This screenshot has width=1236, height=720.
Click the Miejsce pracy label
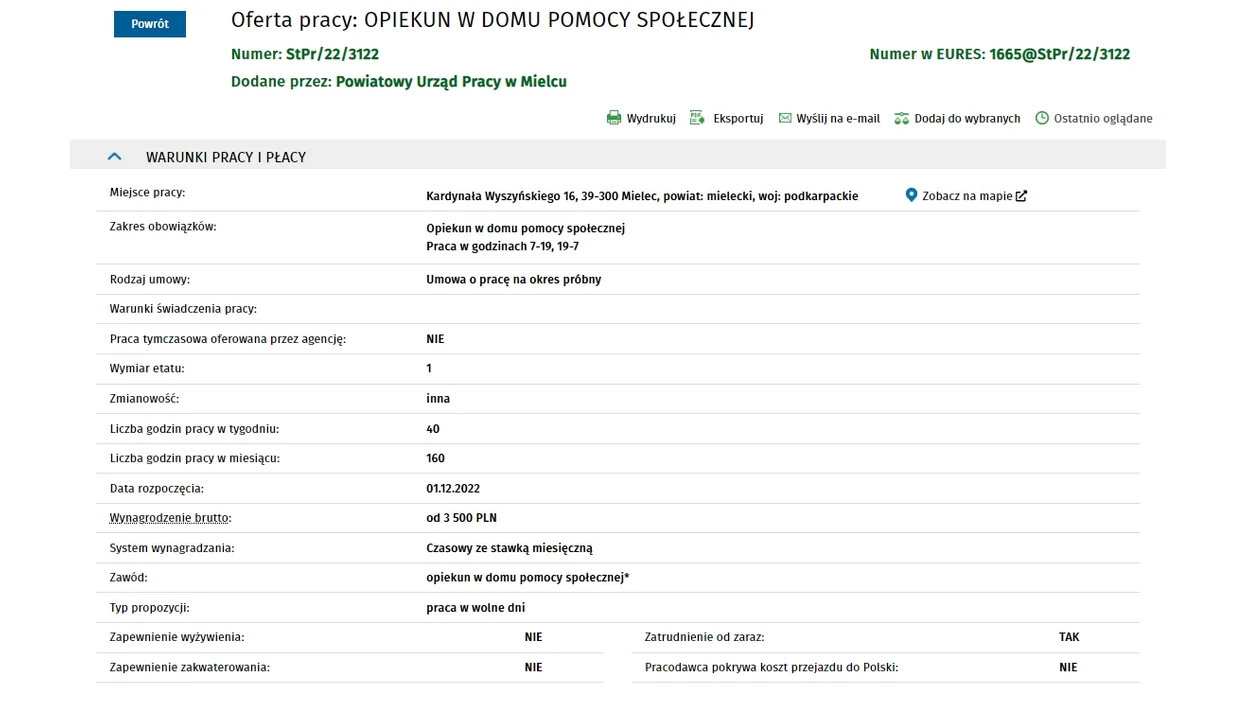[148, 192]
